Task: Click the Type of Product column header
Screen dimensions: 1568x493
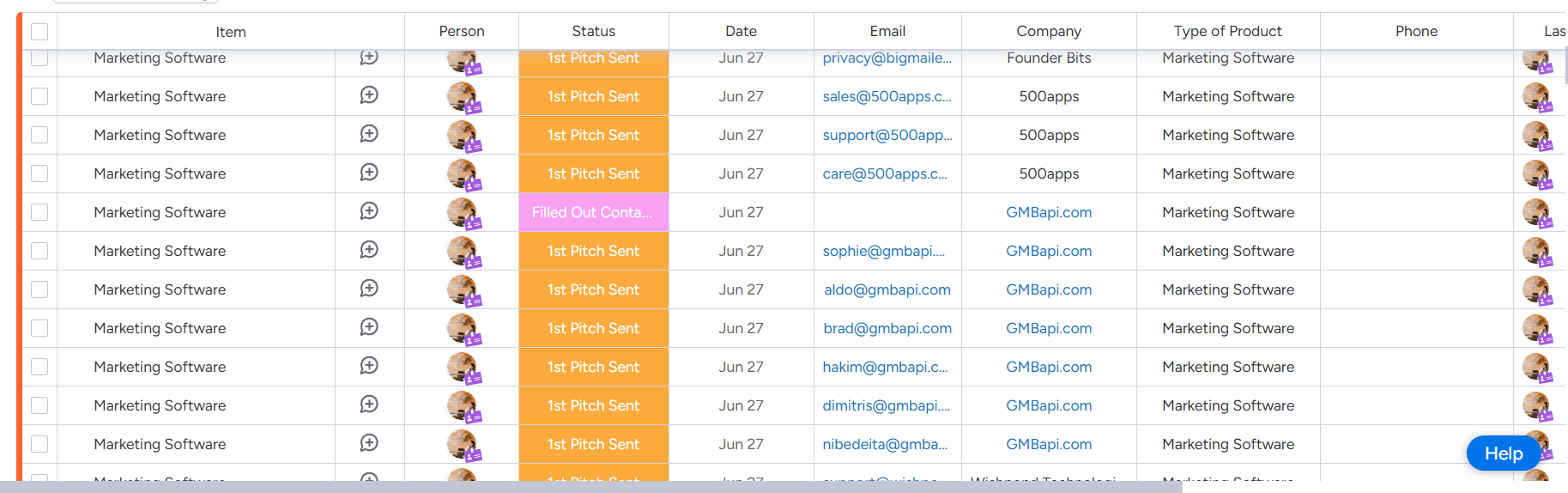Action: (1227, 31)
